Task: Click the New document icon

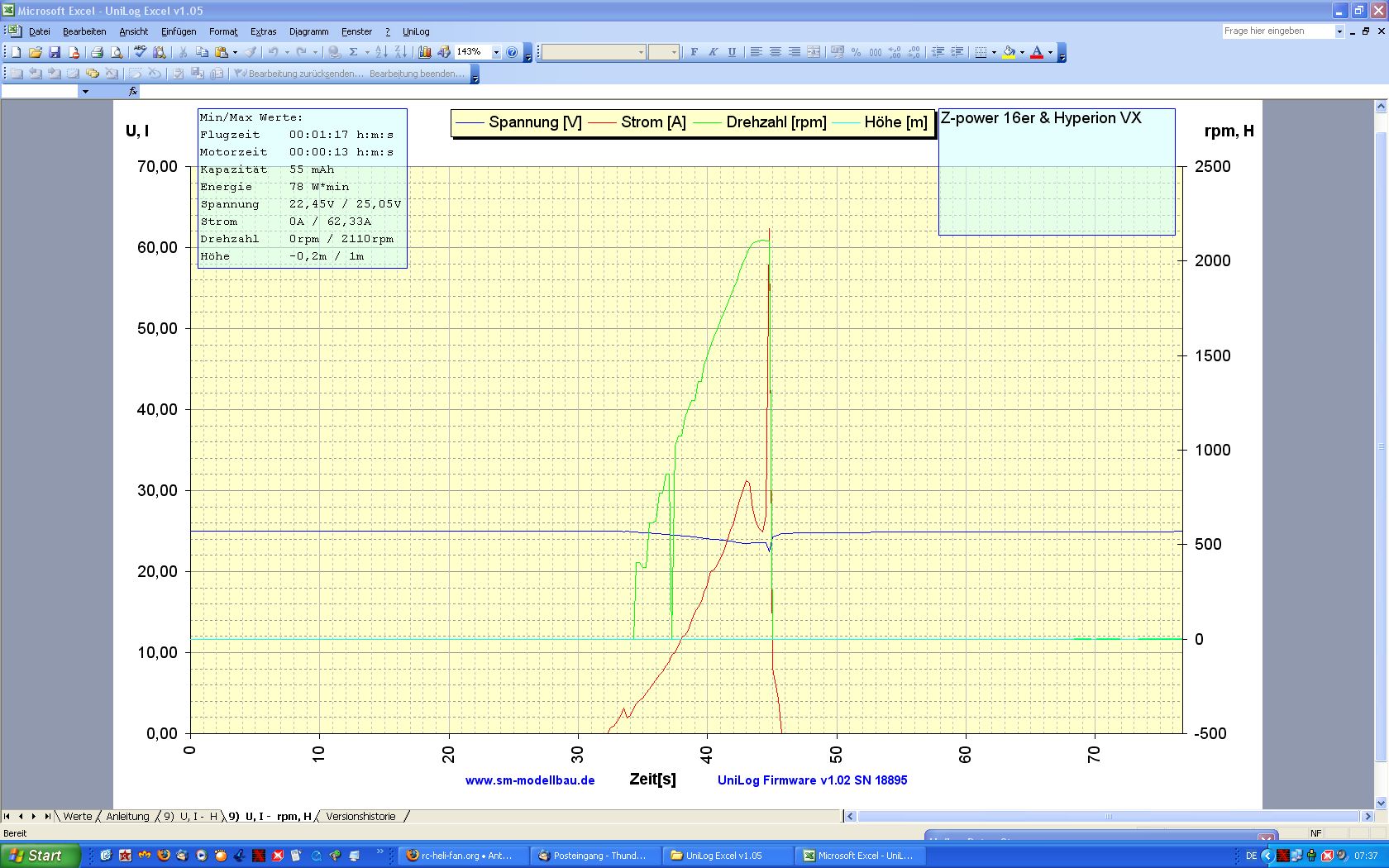Action: [16, 52]
